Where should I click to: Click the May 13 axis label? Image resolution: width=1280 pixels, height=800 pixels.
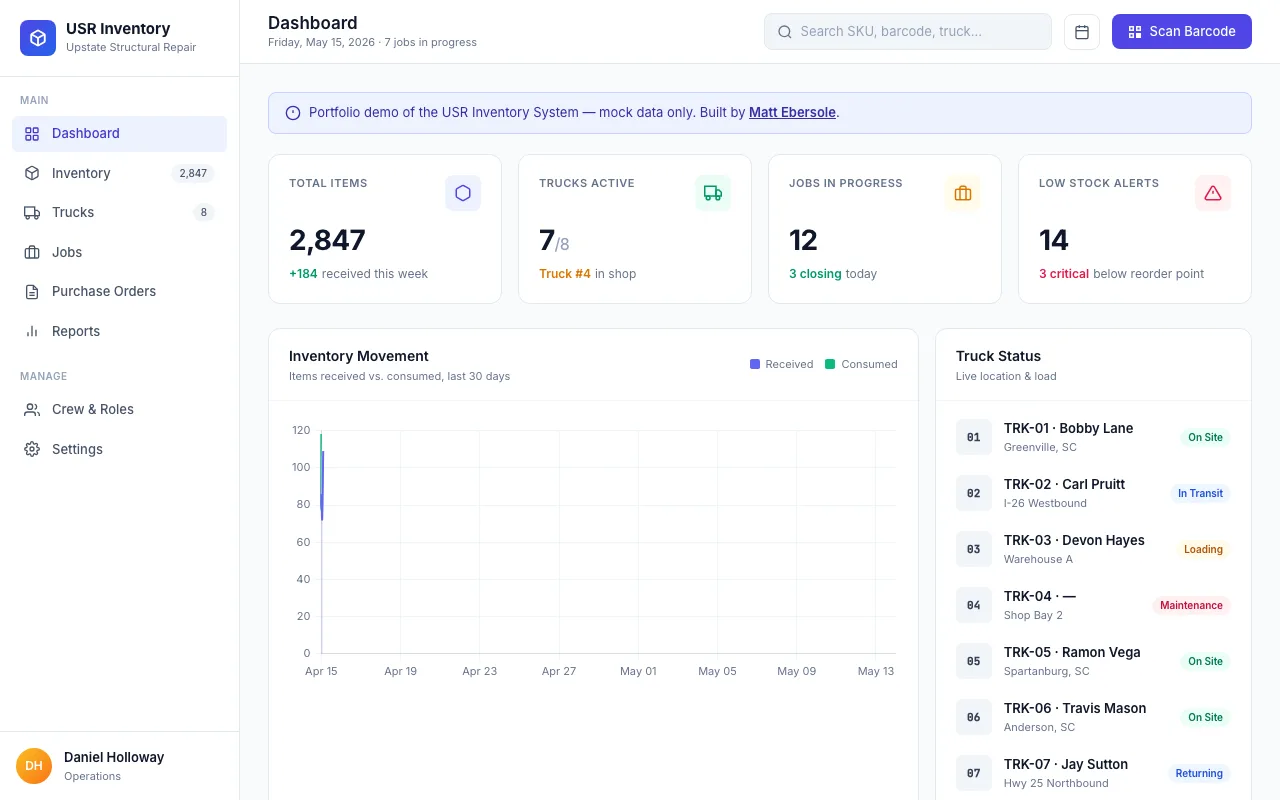(x=876, y=671)
